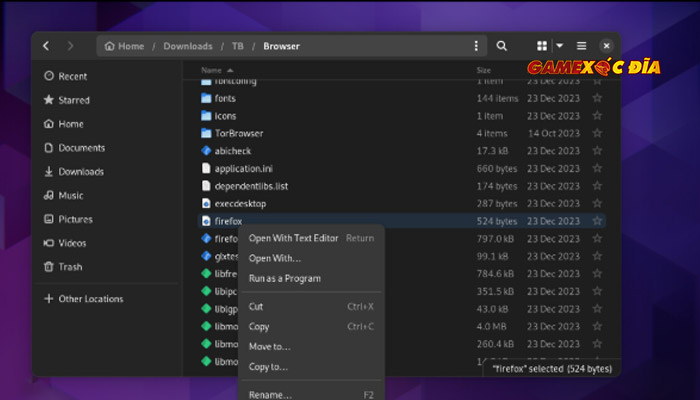This screenshot has height=400, width=700.
Task: Click the 43.0 kB size value
Action: click(x=492, y=309)
